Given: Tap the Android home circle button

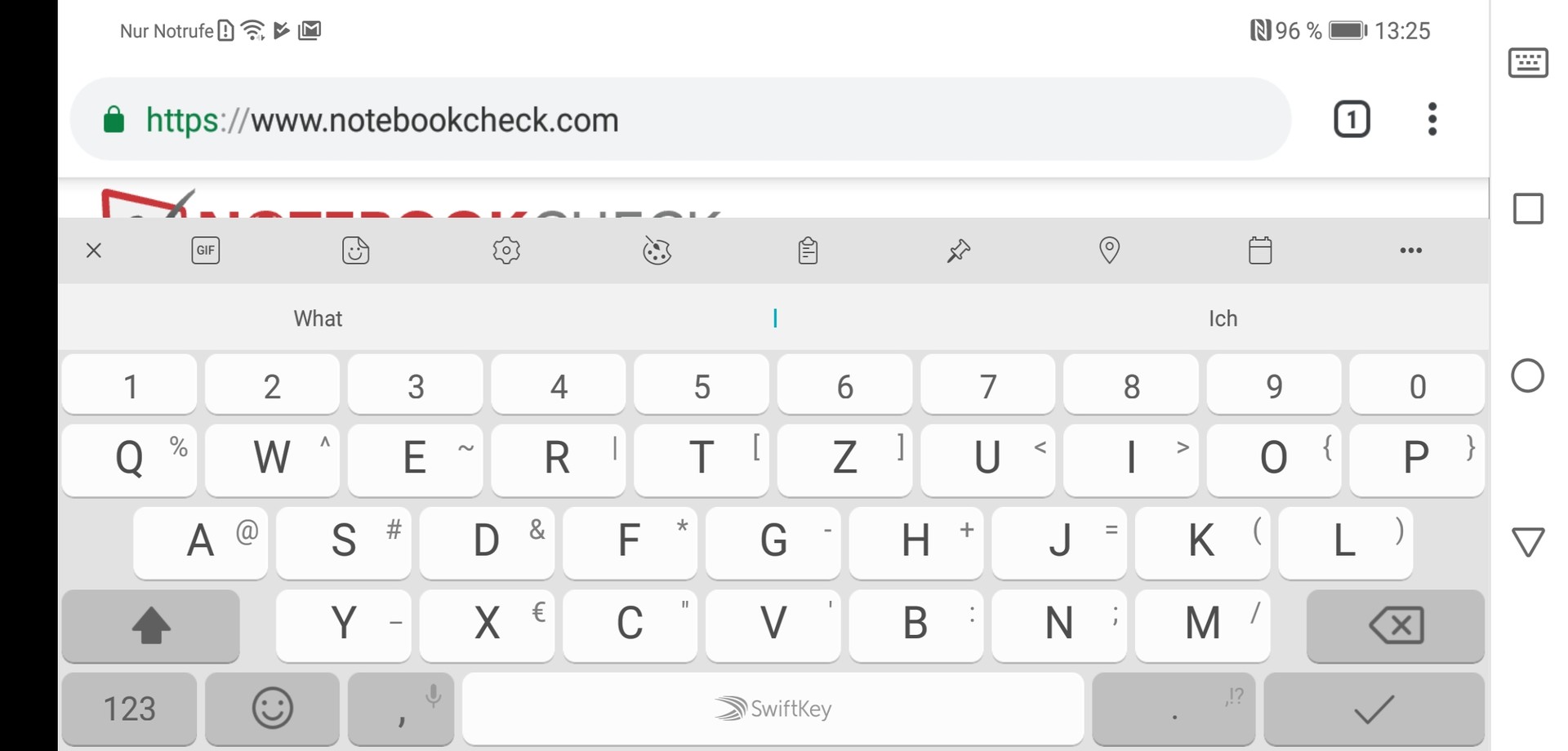Looking at the screenshot, I should pyautogui.click(x=1527, y=375).
